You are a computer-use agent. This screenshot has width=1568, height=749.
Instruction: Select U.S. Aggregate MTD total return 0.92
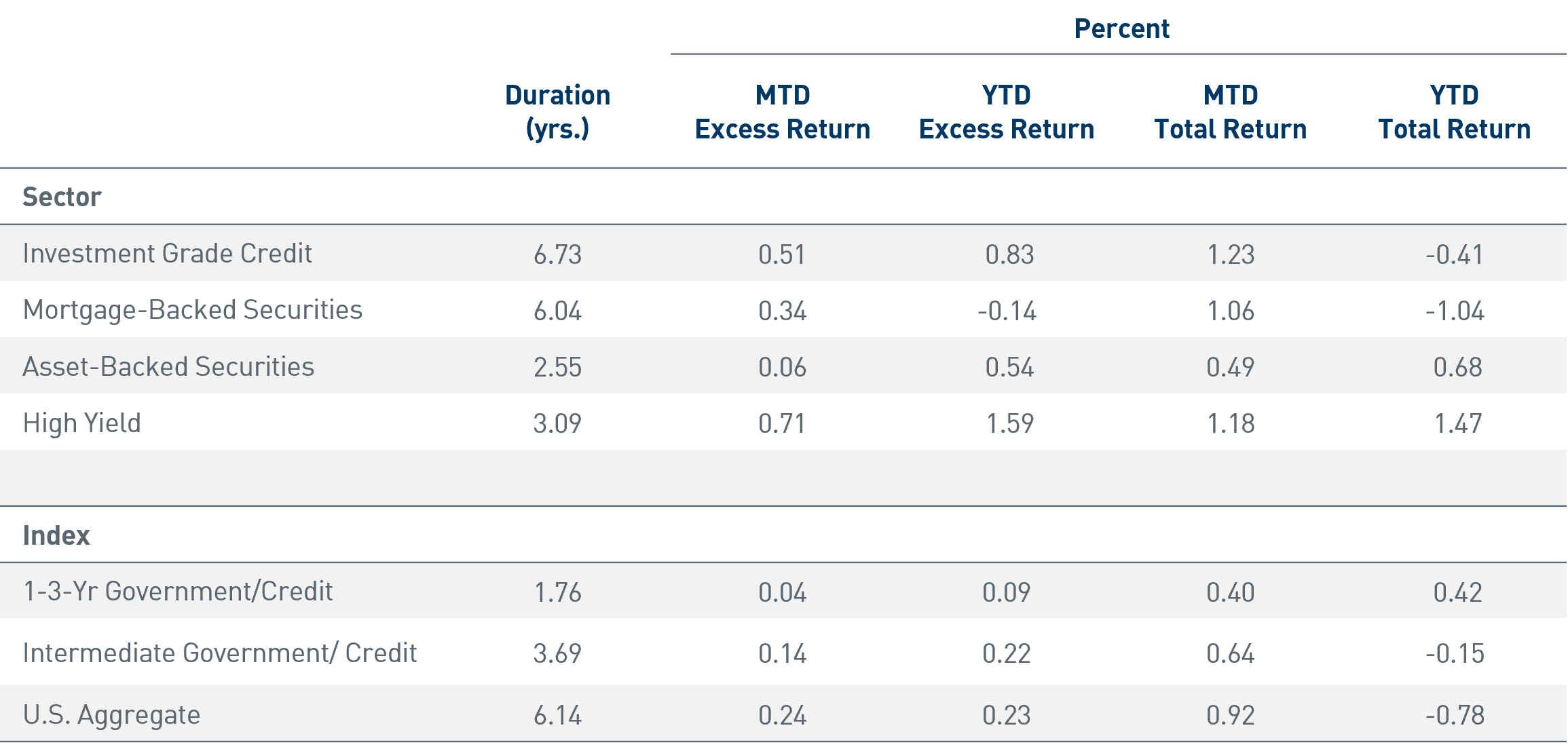pos(1231,715)
